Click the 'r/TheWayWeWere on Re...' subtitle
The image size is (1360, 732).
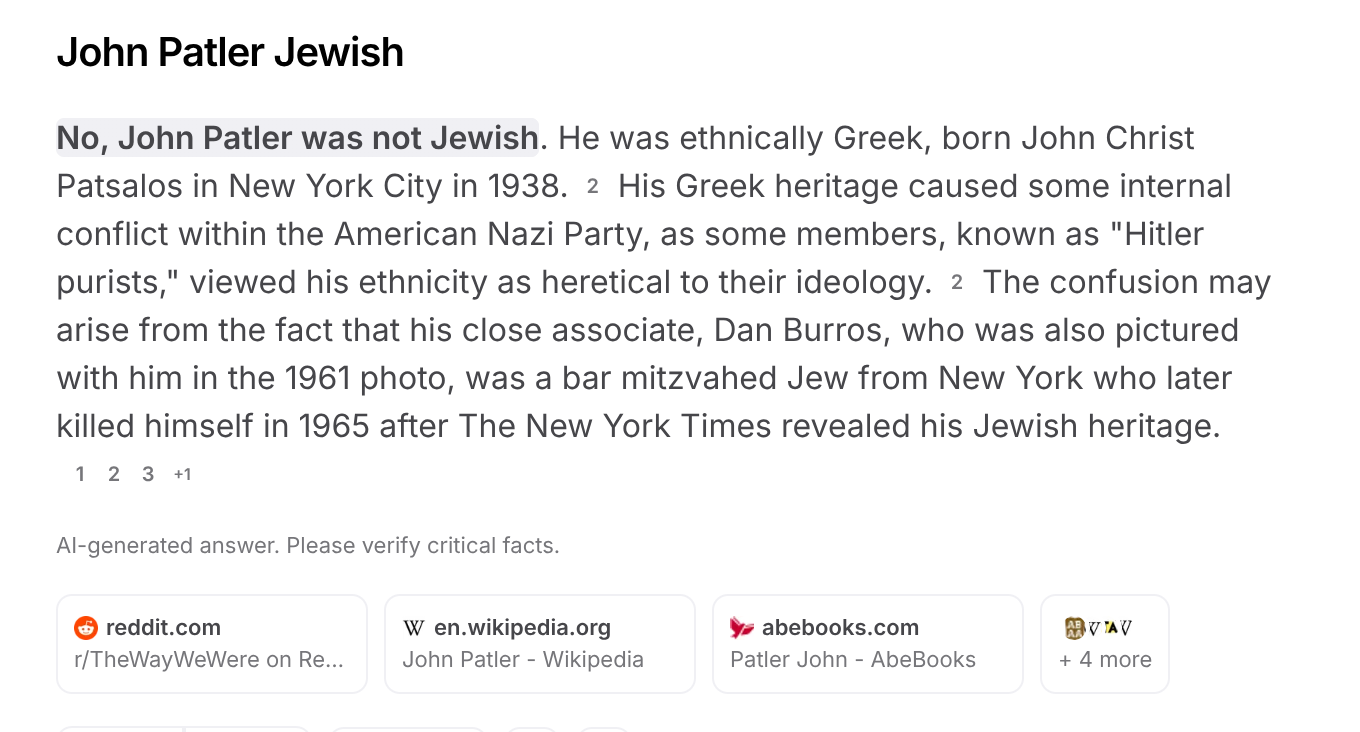tap(209, 660)
